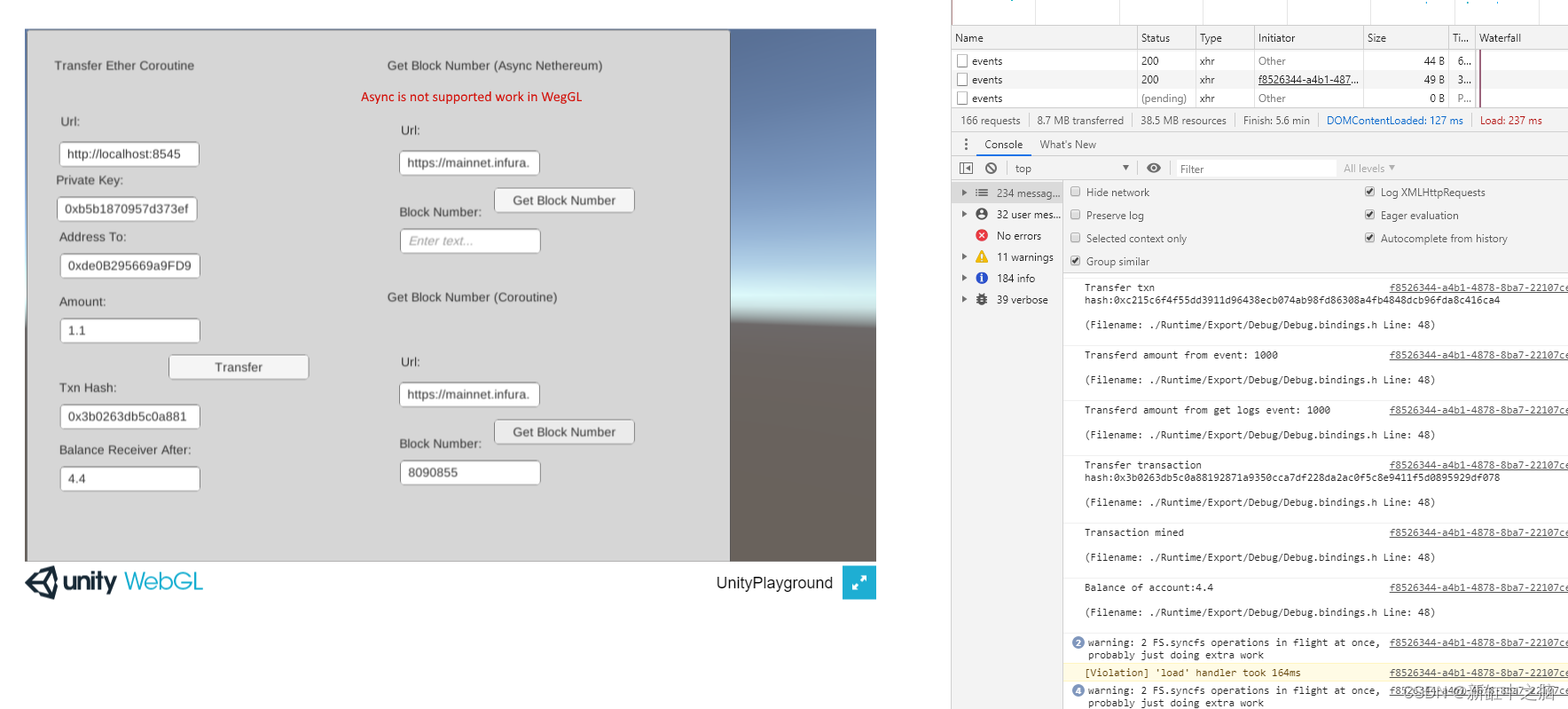Enable Preserve log checkbox
The image size is (1568, 709).
pyautogui.click(x=1075, y=215)
